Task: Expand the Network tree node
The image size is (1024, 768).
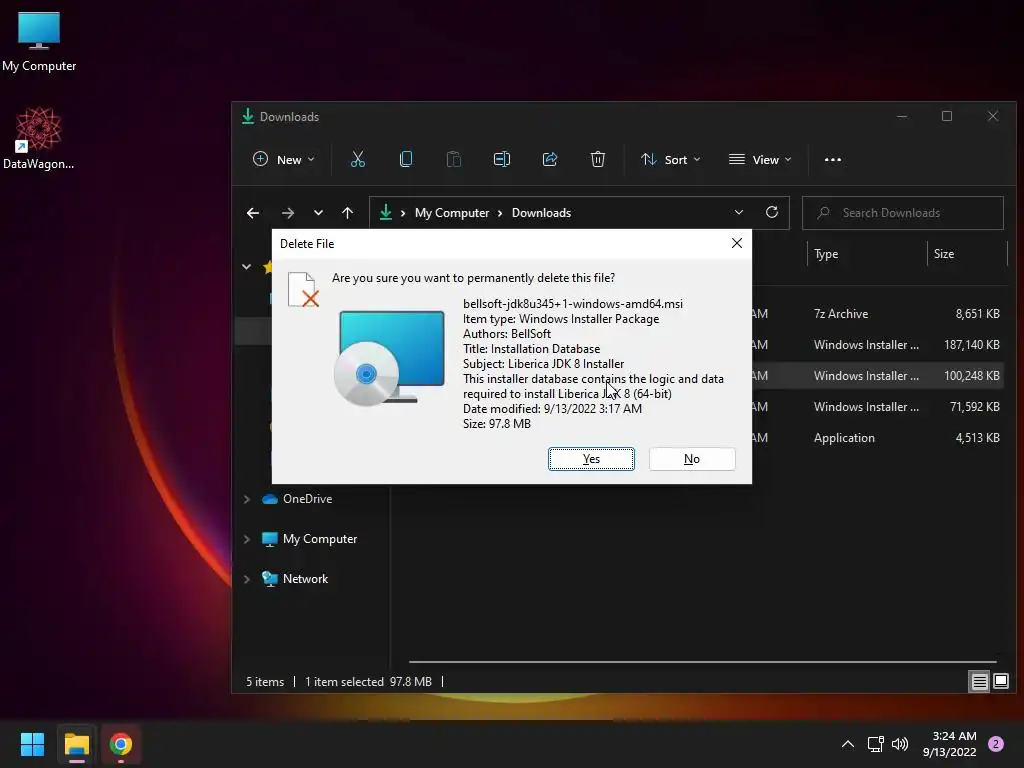Action: point(247,579)
